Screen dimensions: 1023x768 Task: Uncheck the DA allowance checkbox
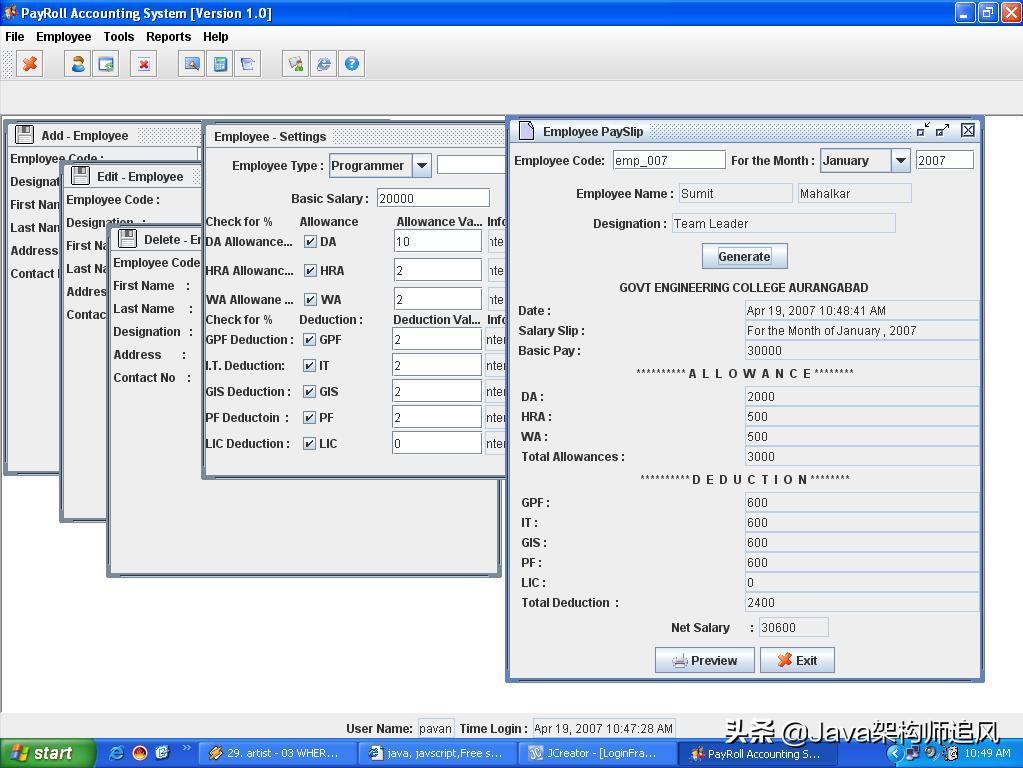tap(310, 242)
